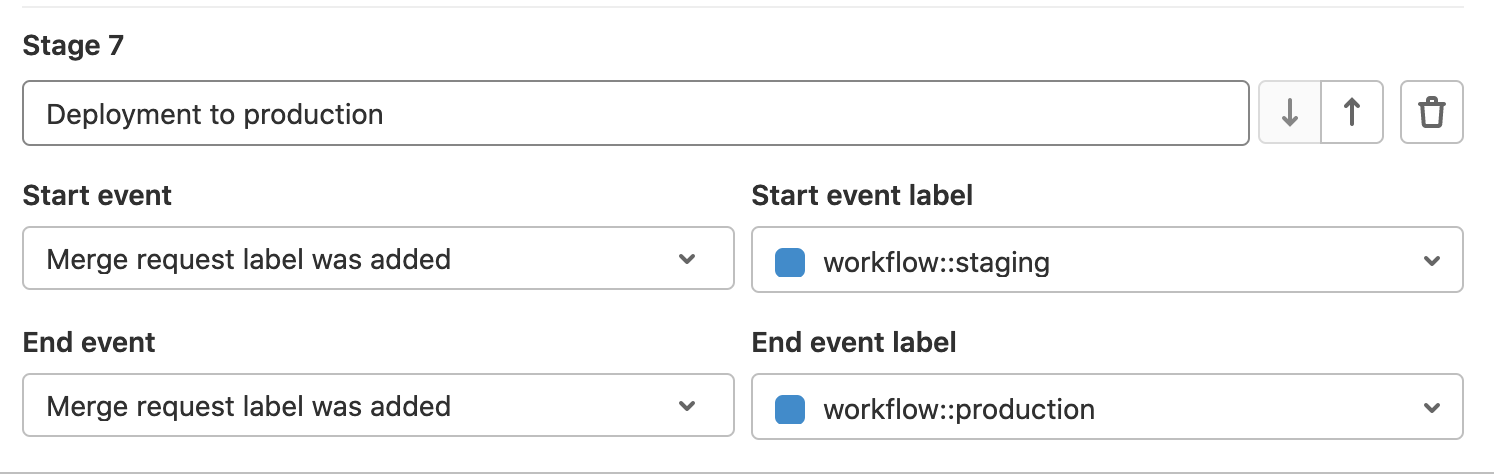The image size is (1494, 474).
Task: Expand the workflow::staging label selector
Action: pos(1106,261)
